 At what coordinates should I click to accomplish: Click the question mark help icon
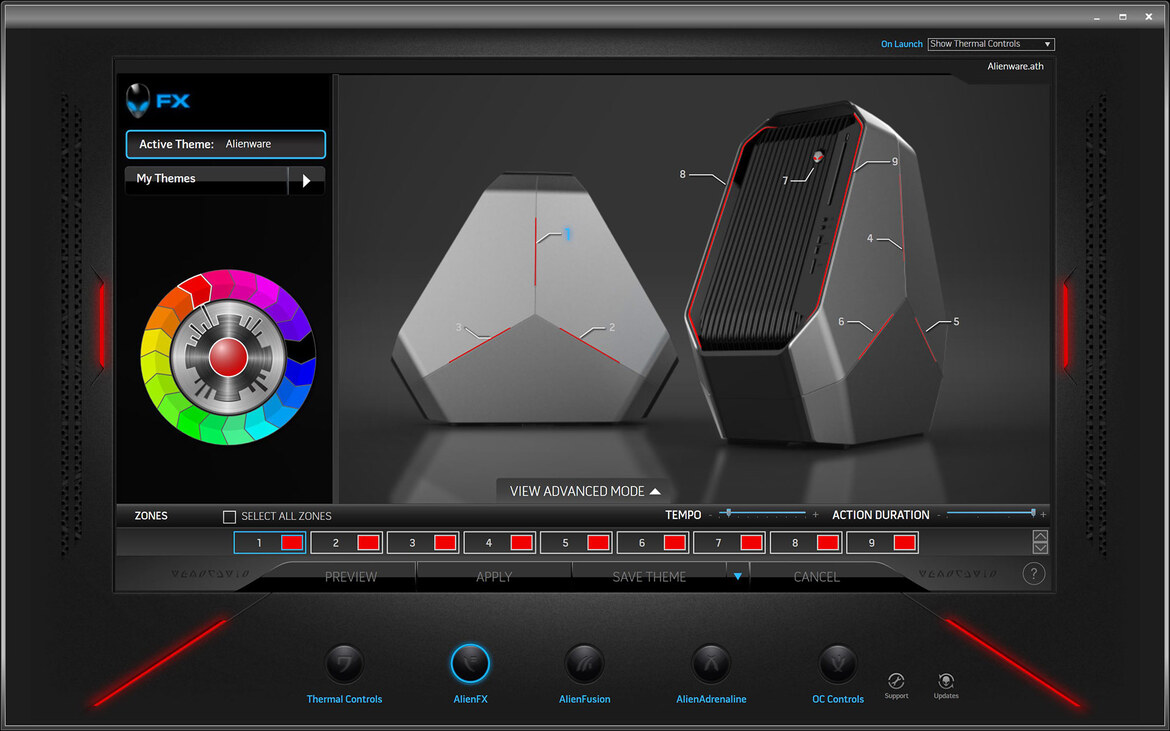(1033, 574)
